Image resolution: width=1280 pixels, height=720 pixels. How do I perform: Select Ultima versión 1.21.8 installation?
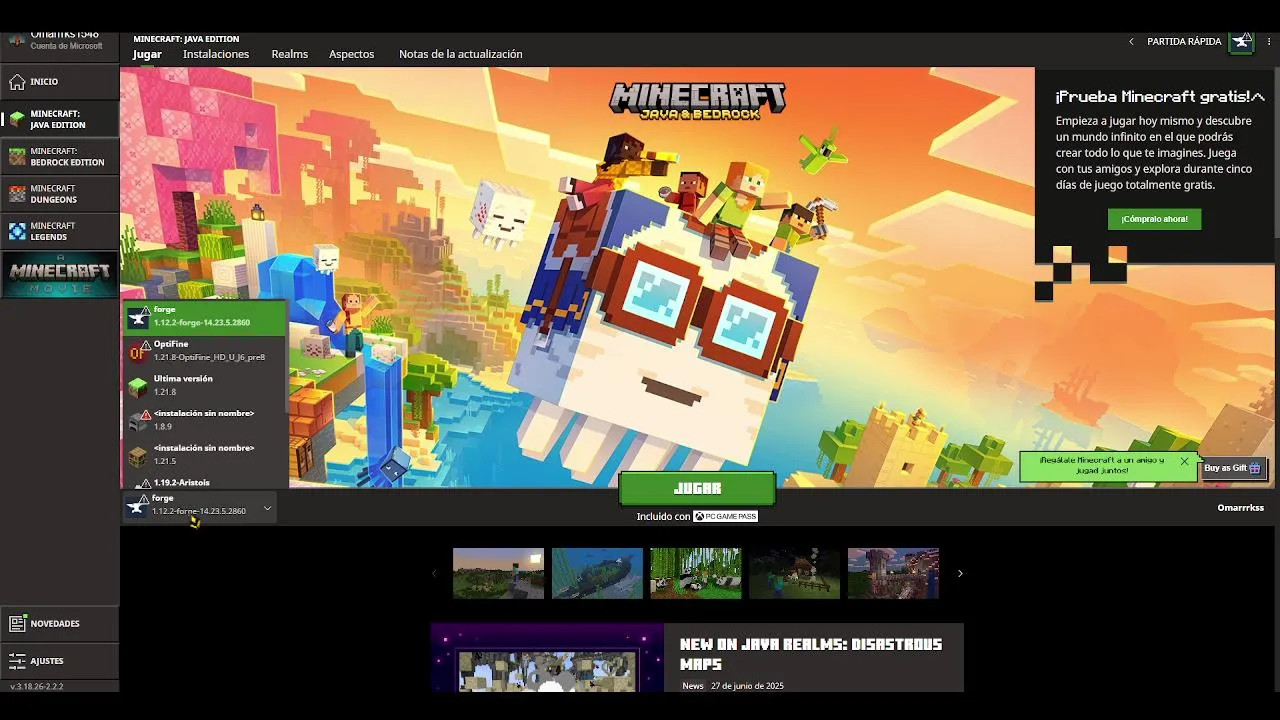point(205,386)
